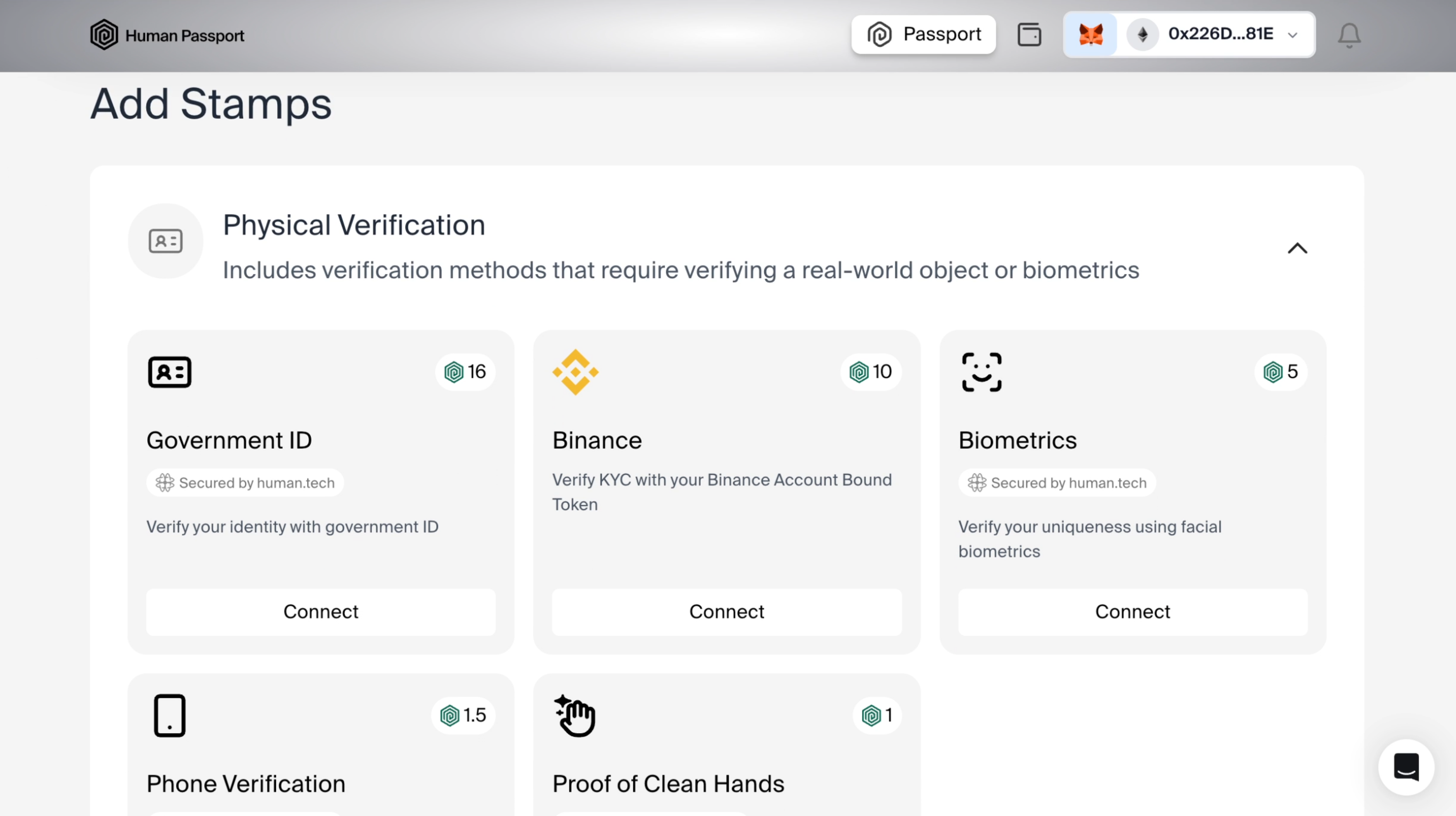This screenshot has height=816, width=1456.
Task: Click the Government ID card icon
Action: 169,372
